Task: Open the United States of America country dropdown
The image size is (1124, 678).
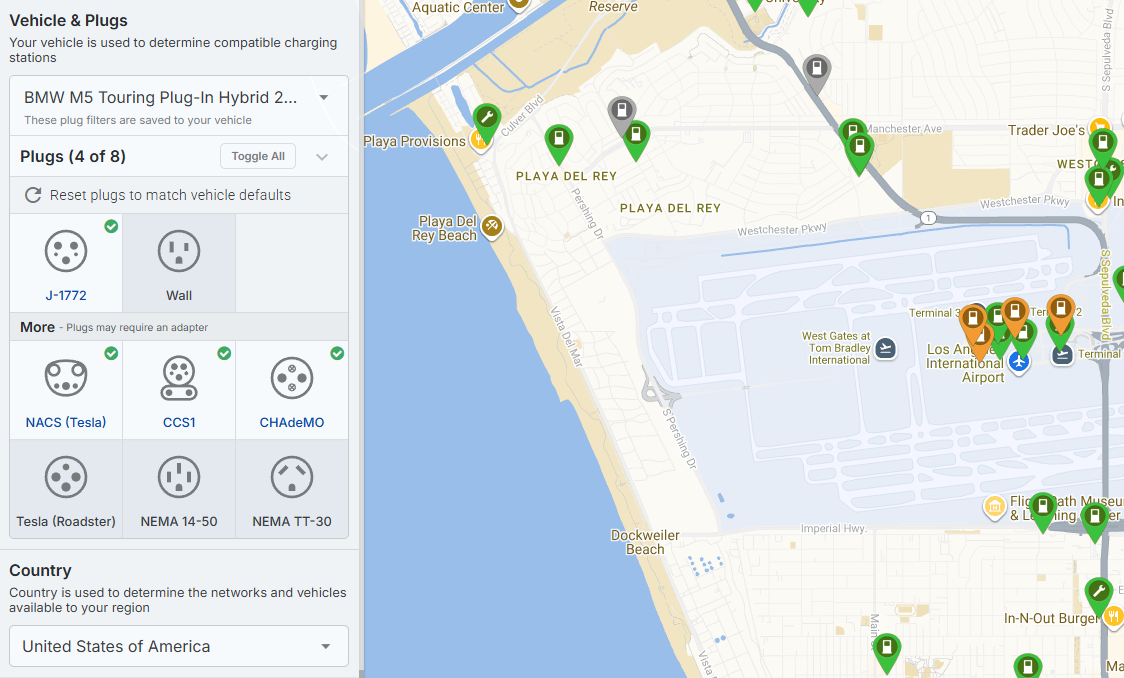Action: click(179, 646)
